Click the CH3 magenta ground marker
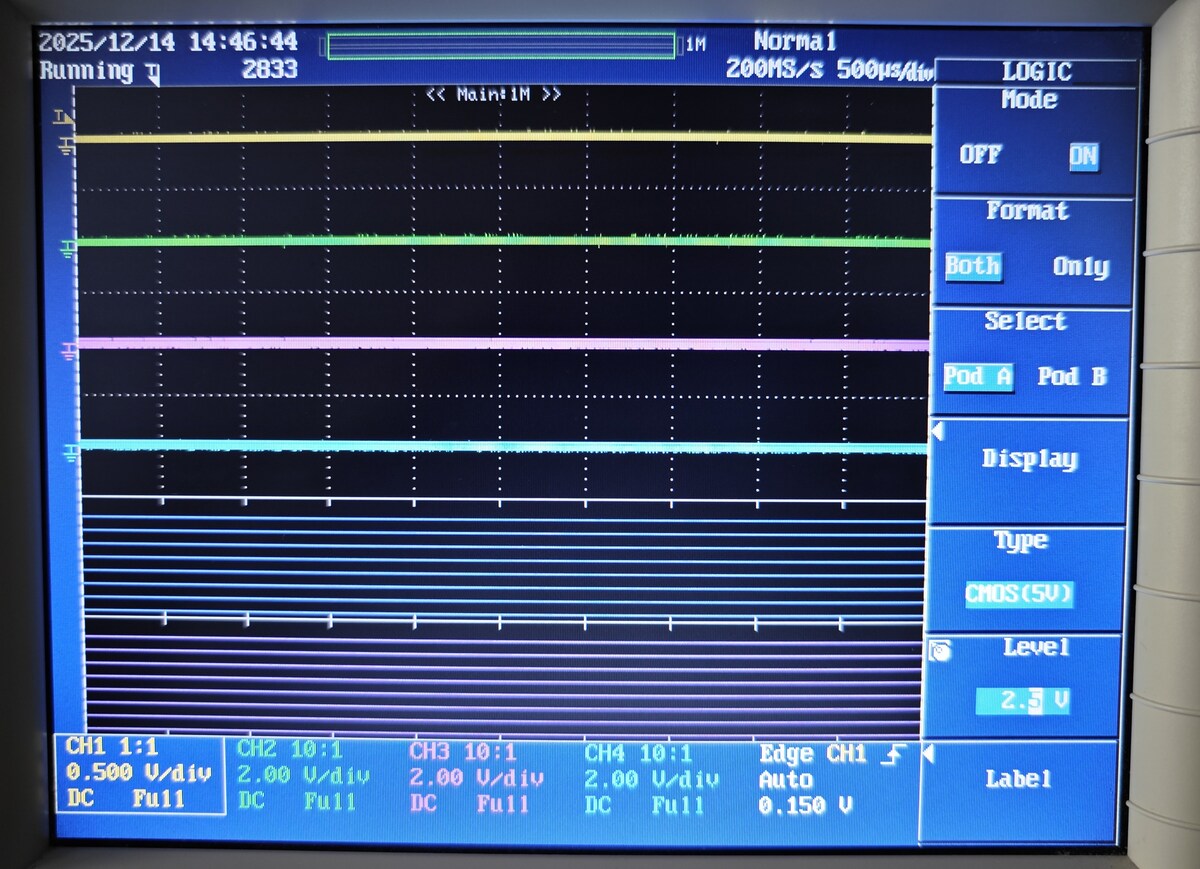Image resolution: width=1200 pixels, height=869 pixels. pyautogui.click(x=69, y=350)
